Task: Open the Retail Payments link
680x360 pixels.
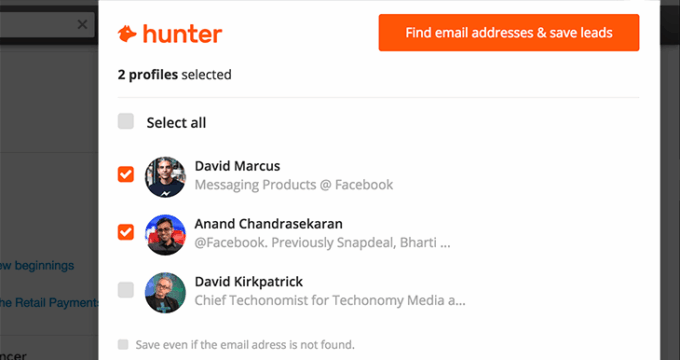Action: click(x=49, y=302)
